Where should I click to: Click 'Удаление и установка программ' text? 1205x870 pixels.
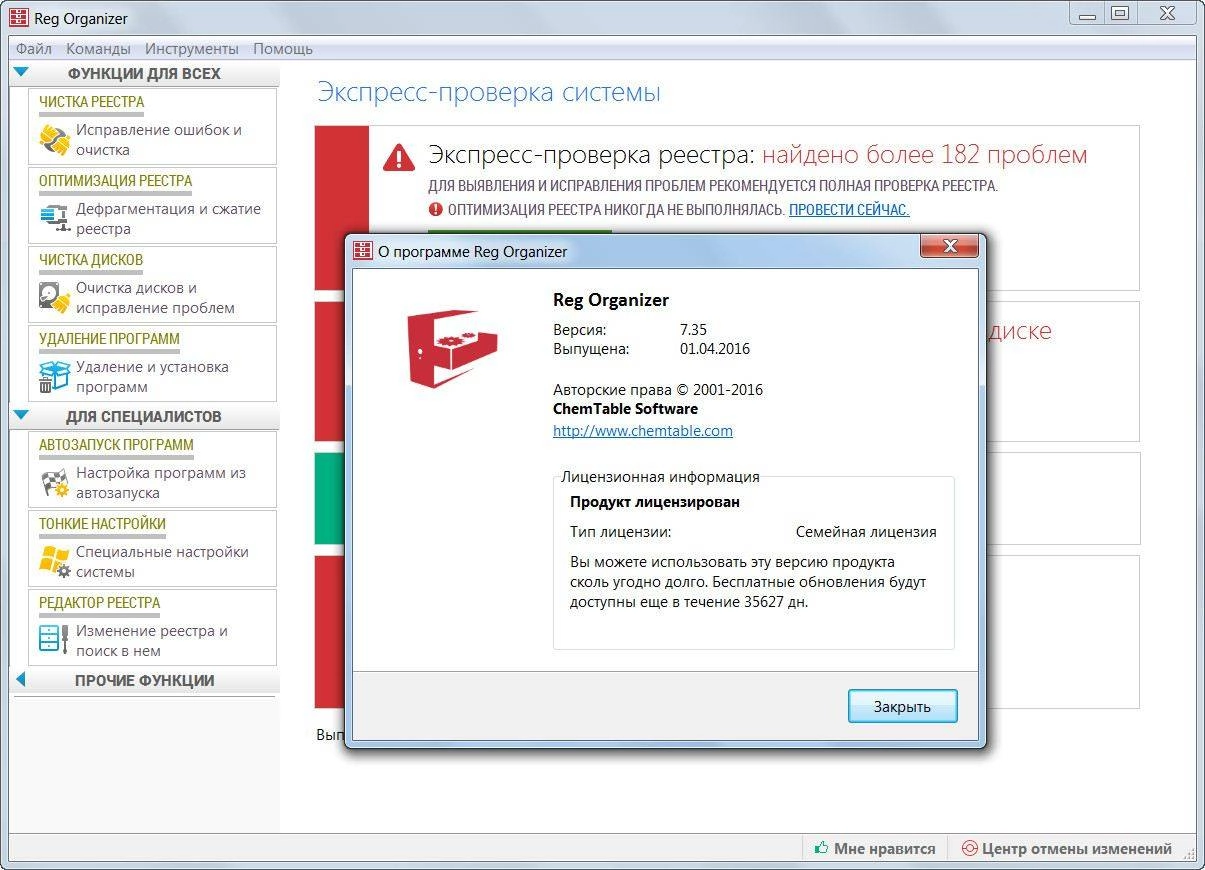[152, 377]
